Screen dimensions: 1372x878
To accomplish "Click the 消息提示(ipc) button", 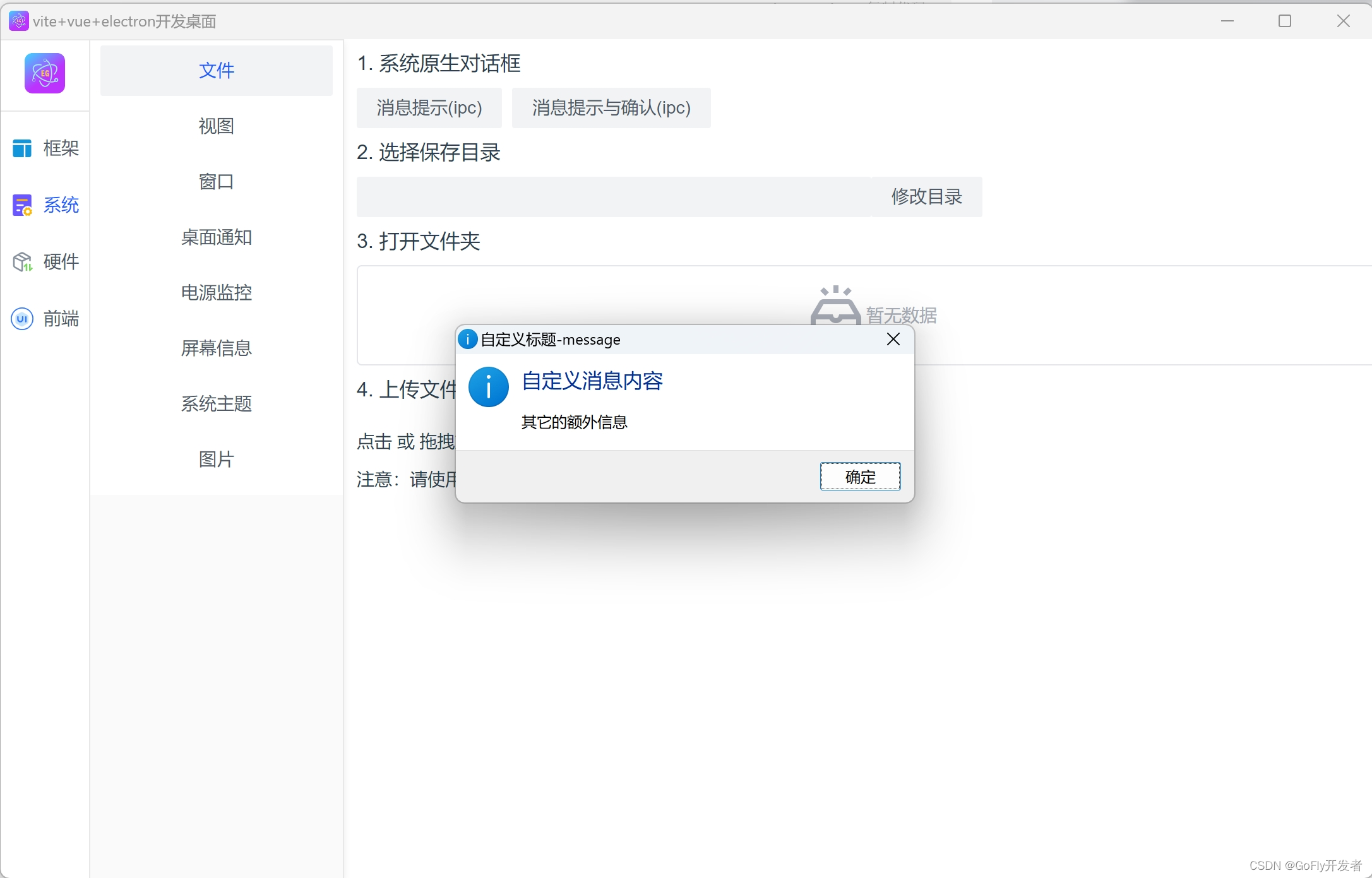I will pos(429,108).
